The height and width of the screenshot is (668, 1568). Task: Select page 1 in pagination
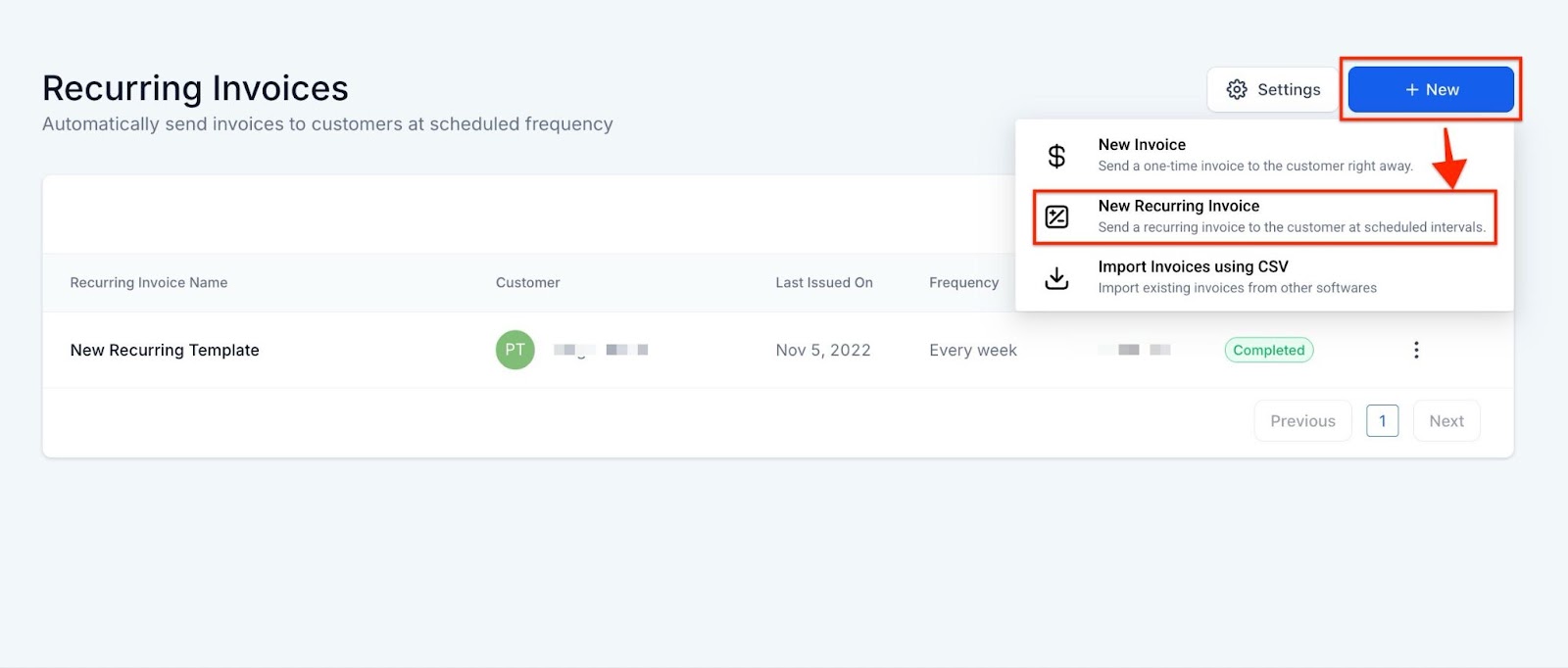1382,421
